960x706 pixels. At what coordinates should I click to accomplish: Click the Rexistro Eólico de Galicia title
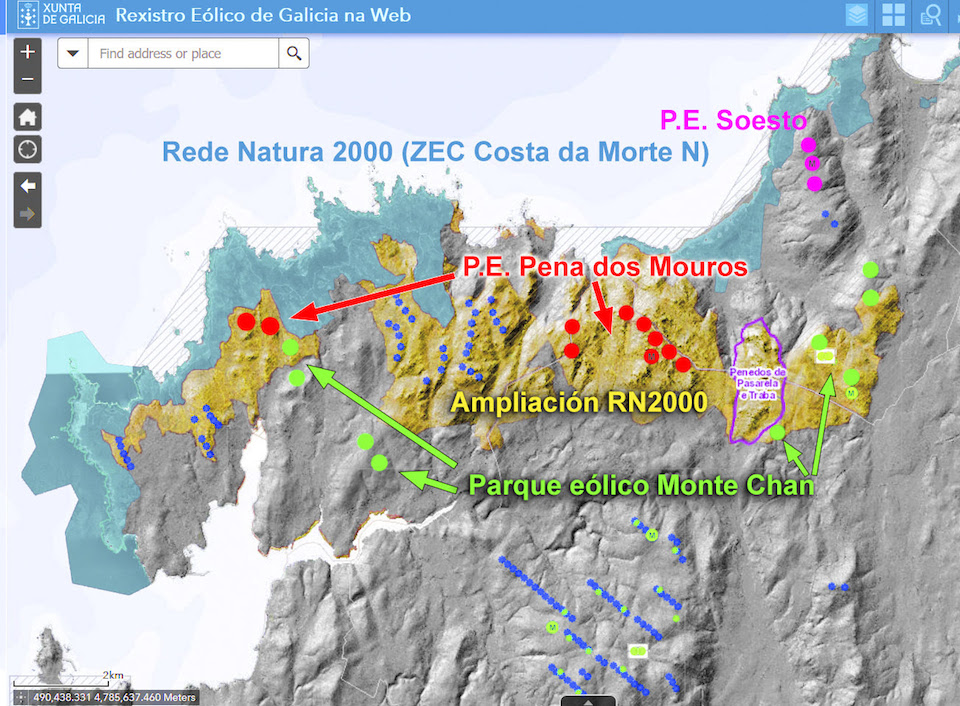[263, 16]
